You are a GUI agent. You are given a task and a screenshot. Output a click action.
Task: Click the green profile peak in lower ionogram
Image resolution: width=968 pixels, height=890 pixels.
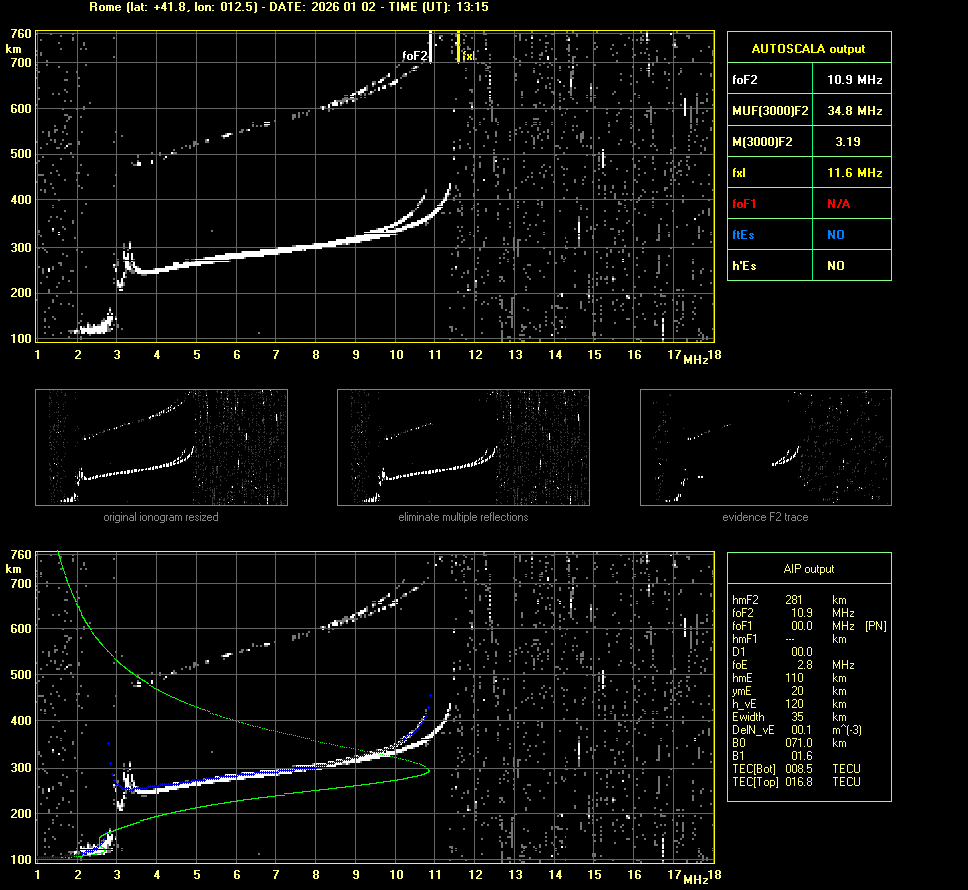428,771
